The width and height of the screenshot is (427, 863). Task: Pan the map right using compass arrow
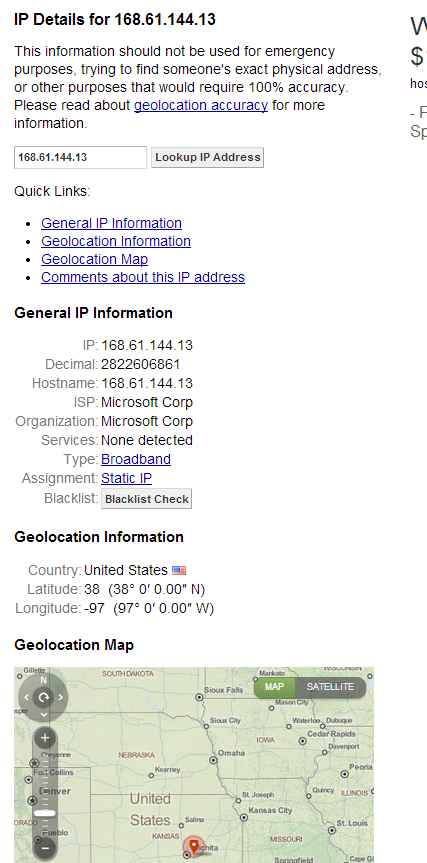click(x=61, y=697)
